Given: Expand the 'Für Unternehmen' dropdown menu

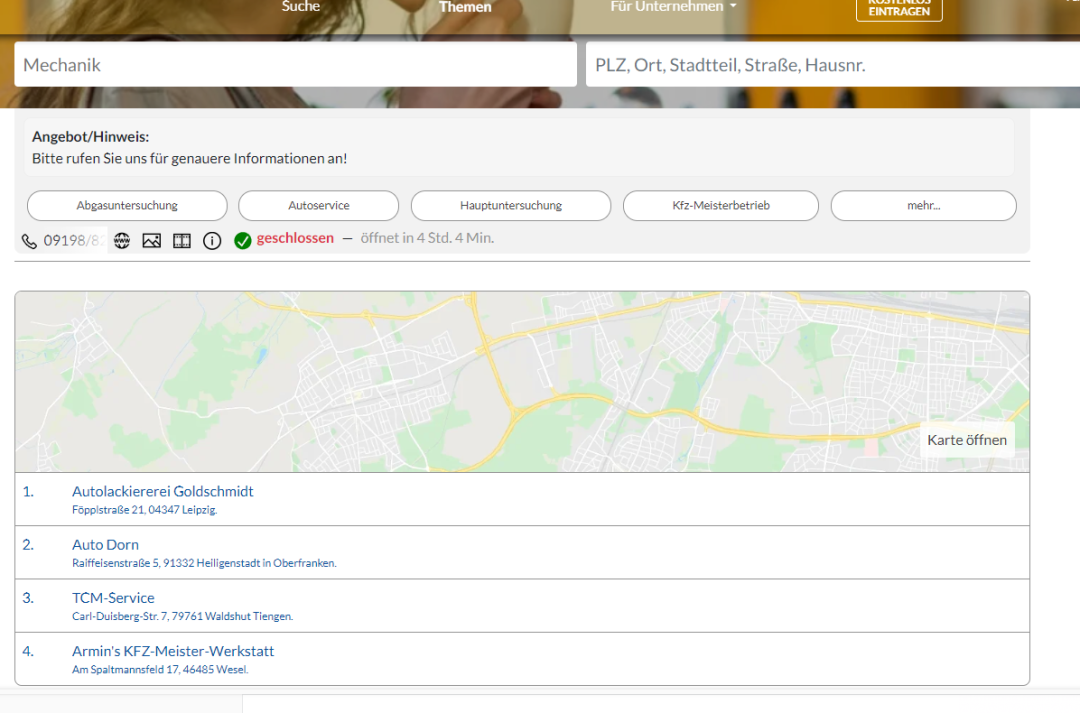Looking at the screenshot, I should [673, 7].
